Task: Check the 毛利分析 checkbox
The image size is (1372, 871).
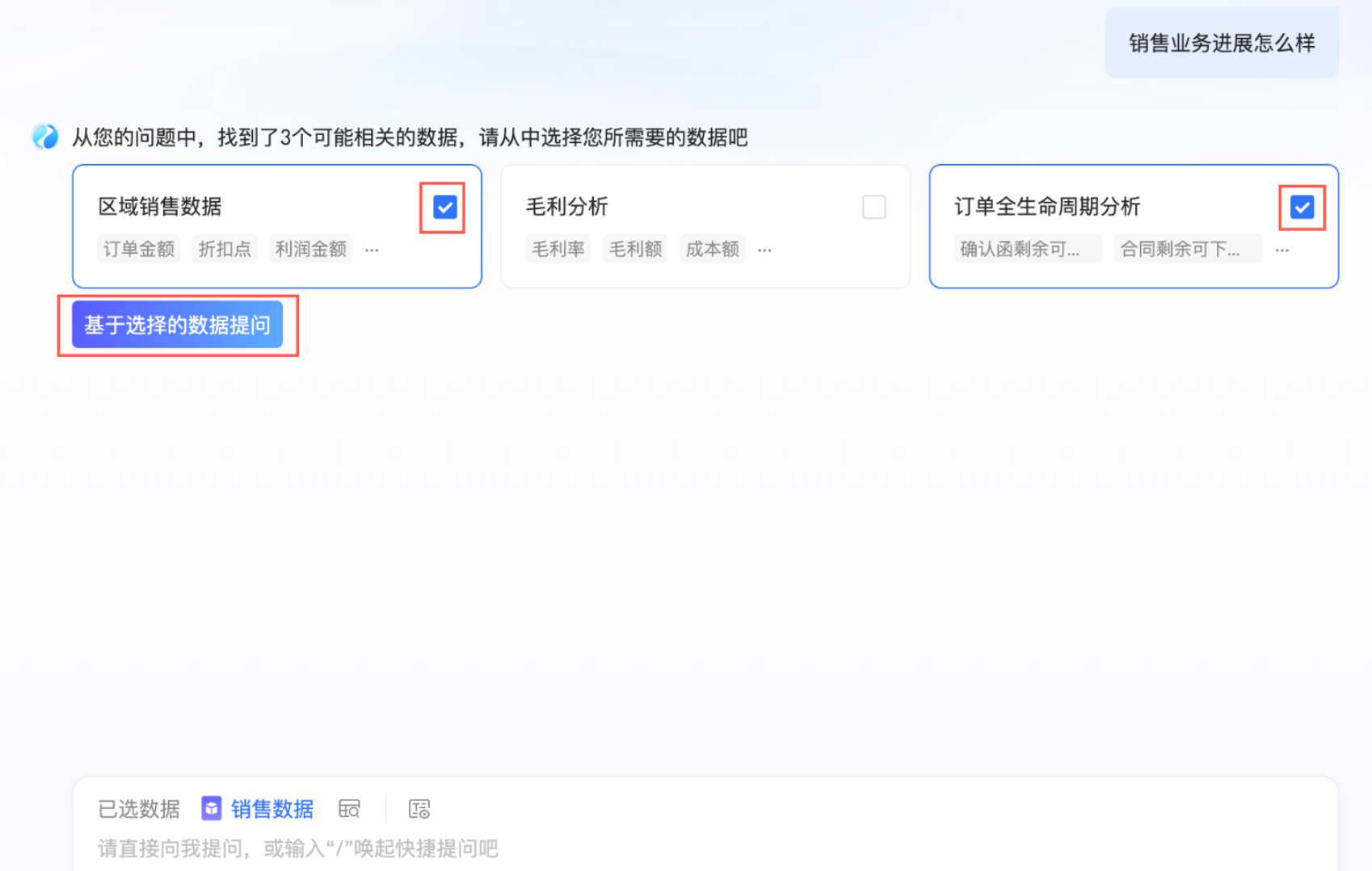Action: pos(873,207)
